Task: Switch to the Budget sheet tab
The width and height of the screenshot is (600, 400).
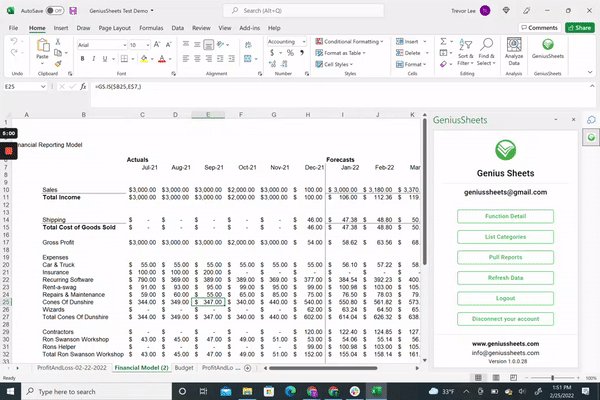Action: click(184, 367)
